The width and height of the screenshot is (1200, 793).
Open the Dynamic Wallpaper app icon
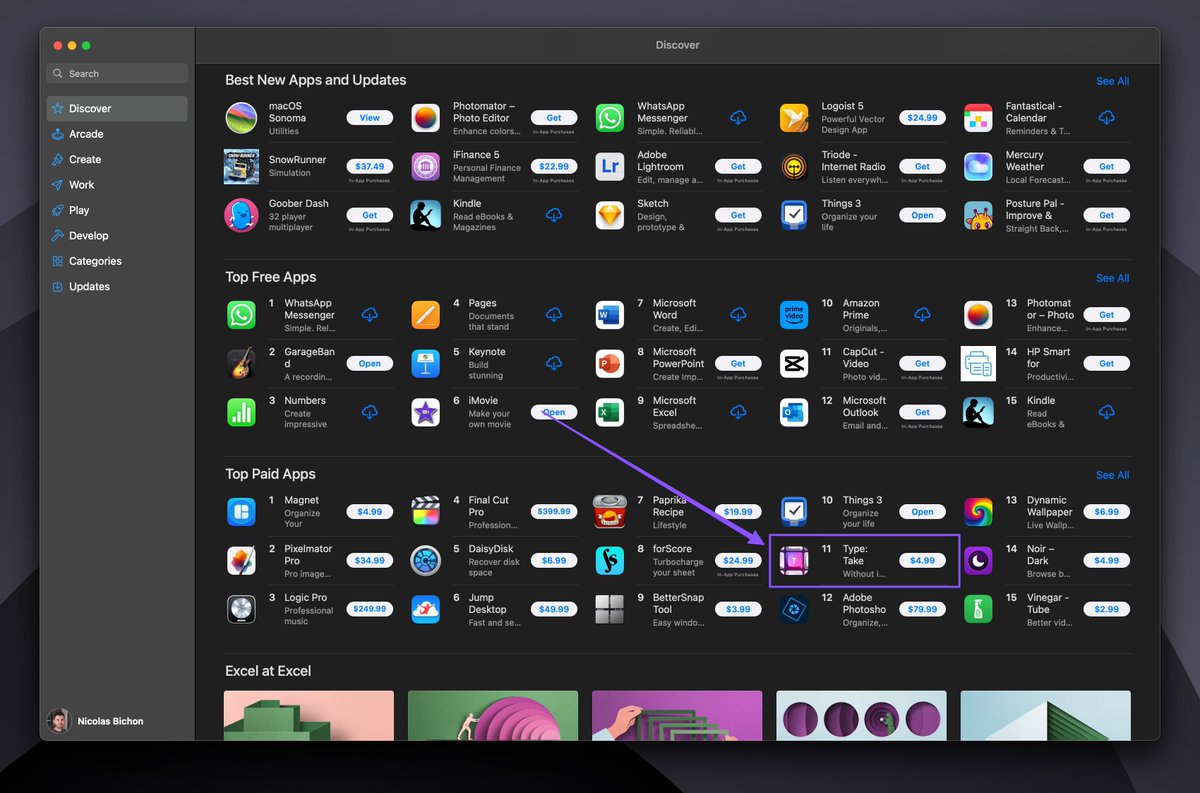(978, 512)
